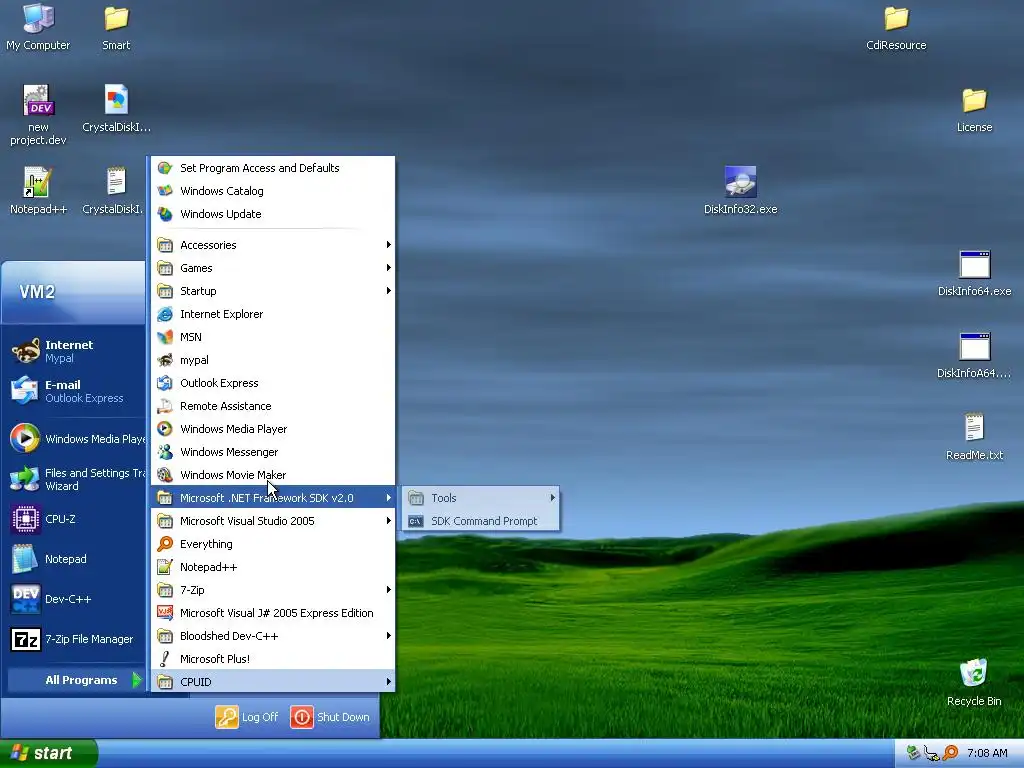This screenshot has height=768, width=1024.
Task: Launch SDK Command Prompt
Action: point(481,520)
